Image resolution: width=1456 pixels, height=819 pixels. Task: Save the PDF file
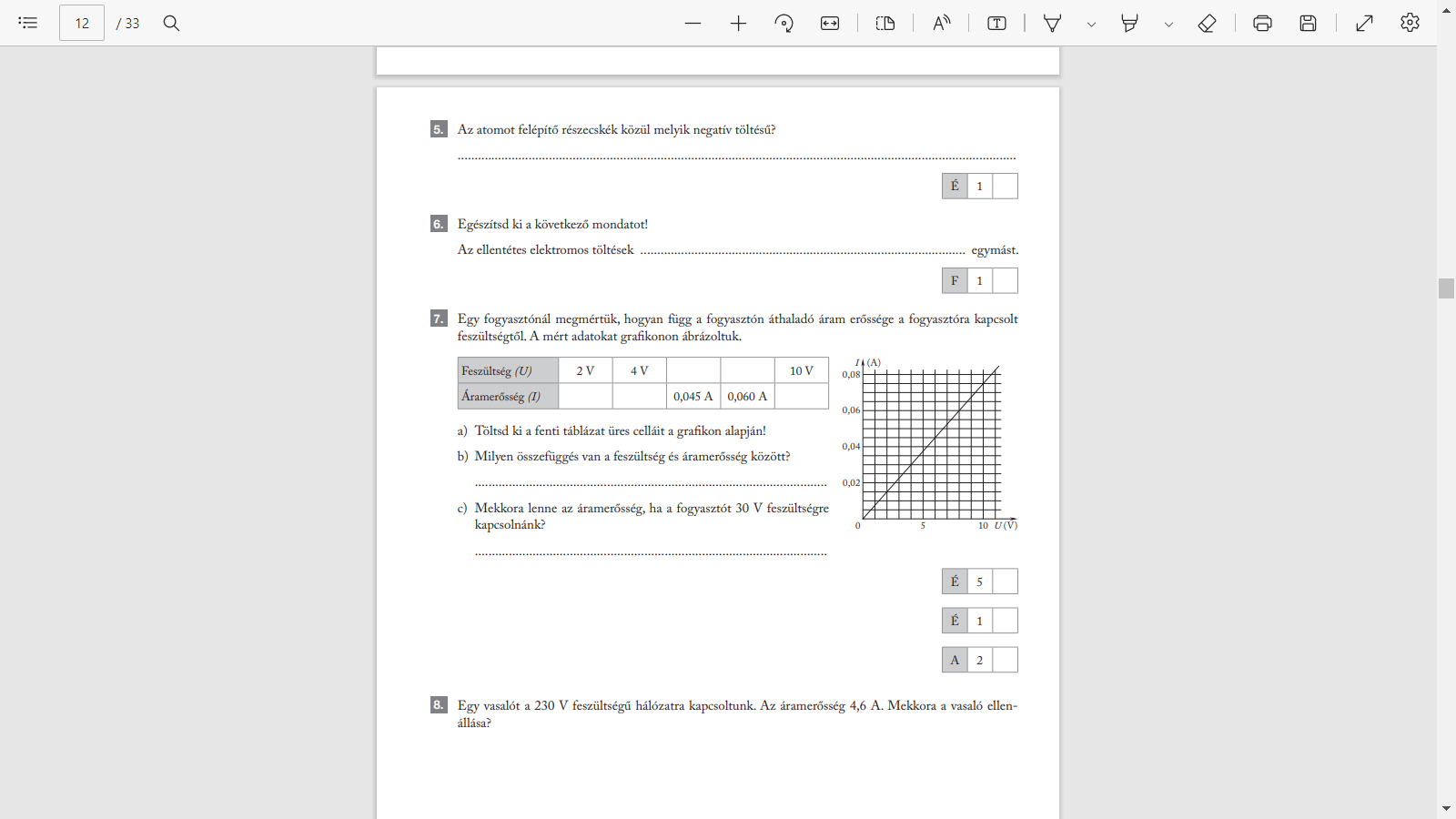tap(1308, 24)
